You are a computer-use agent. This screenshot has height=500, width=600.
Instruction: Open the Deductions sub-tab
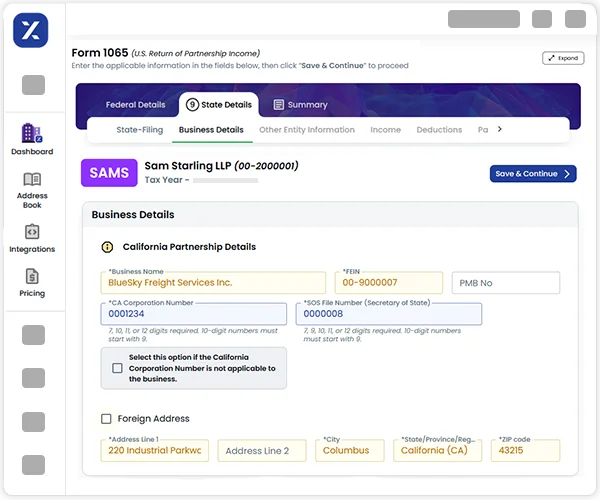tap(439, 130)
